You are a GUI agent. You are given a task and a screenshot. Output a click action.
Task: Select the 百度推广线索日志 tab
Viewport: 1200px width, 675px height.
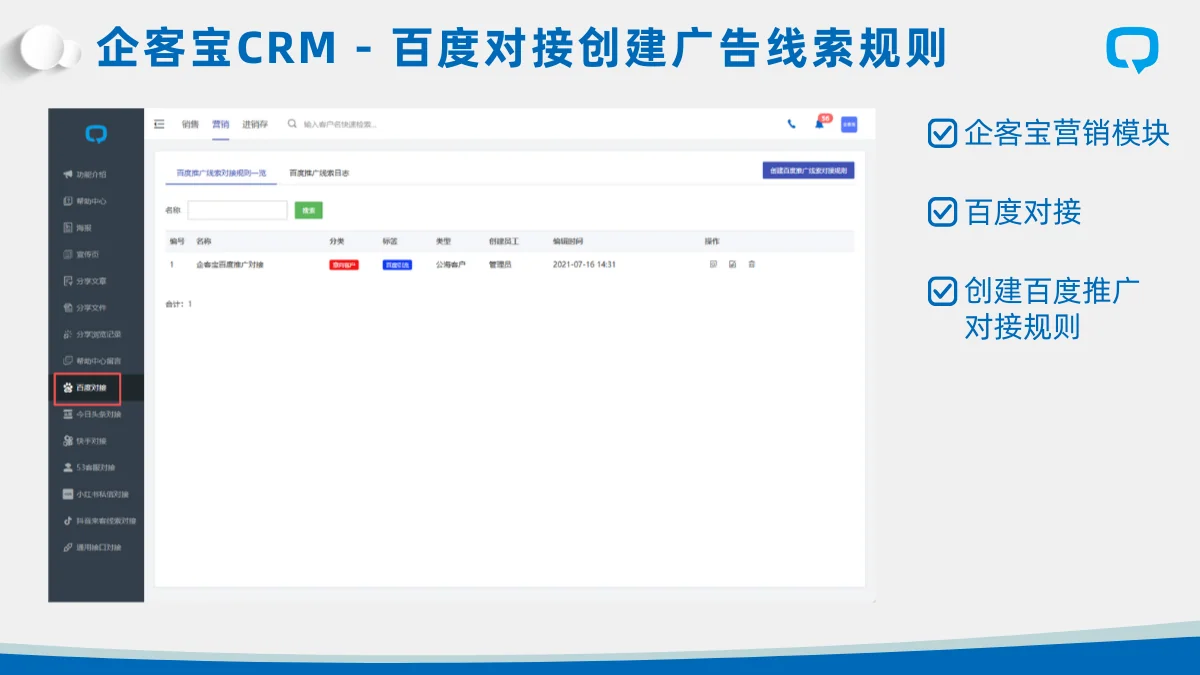[319, 173]
